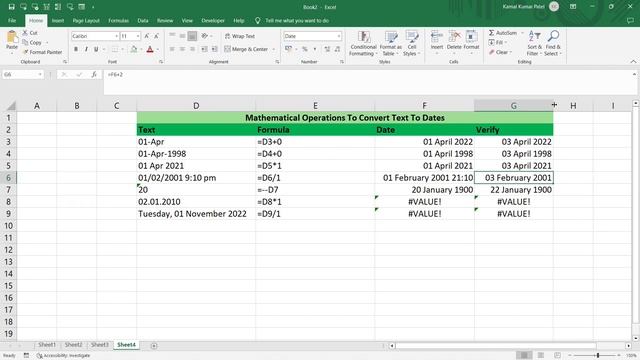
Task: Select cell F6 with 01 February 2001 21:10
Action: point(424,178)
